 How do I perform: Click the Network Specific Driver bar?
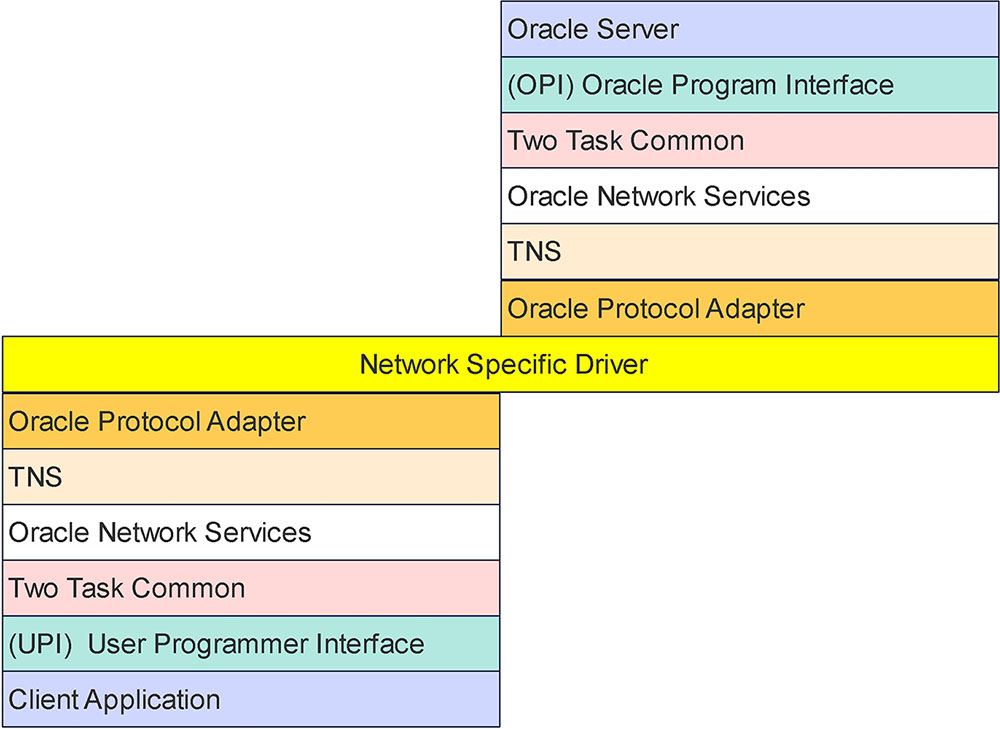click(501, 364)
